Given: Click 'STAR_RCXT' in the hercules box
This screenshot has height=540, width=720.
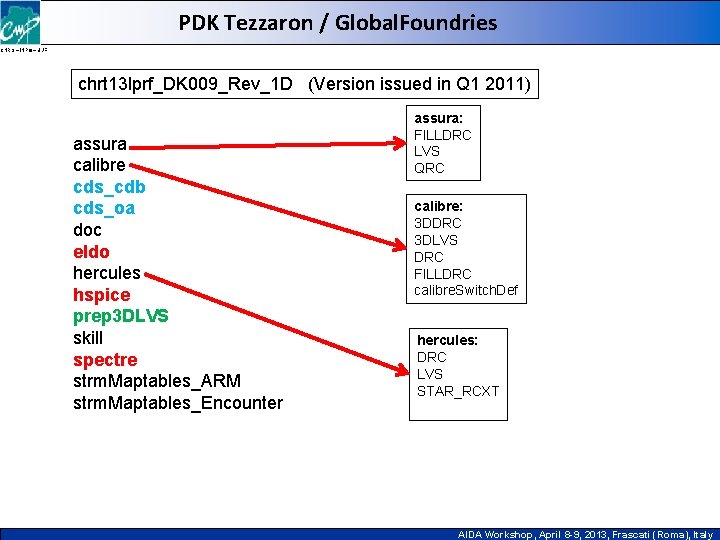Looking at the screenshot, I should (x=458, y=391).
